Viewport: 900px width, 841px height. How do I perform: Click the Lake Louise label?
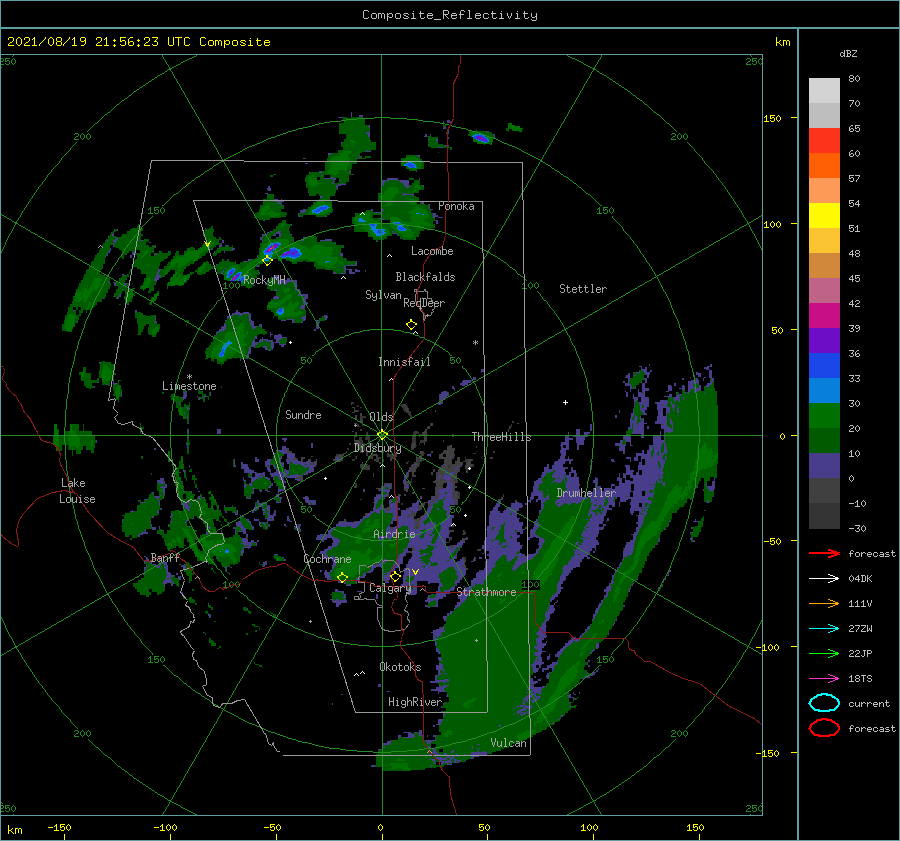[x=77, y=491]
